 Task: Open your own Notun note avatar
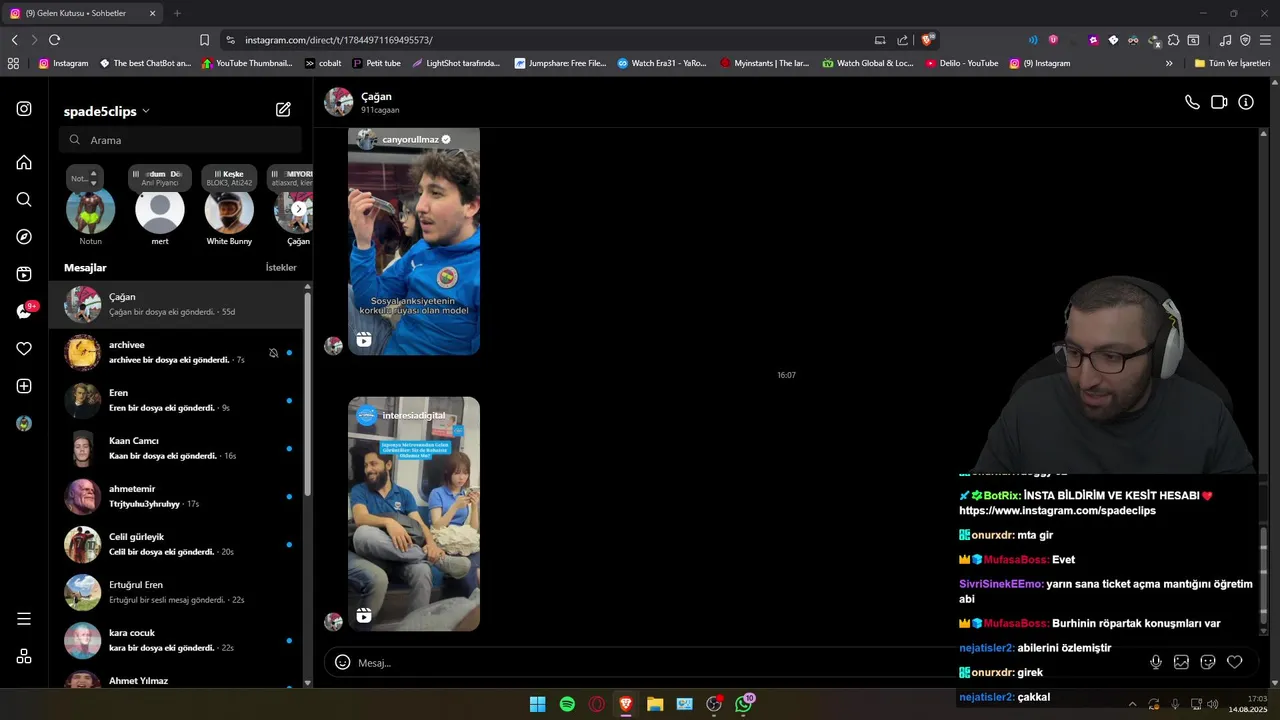90,211
